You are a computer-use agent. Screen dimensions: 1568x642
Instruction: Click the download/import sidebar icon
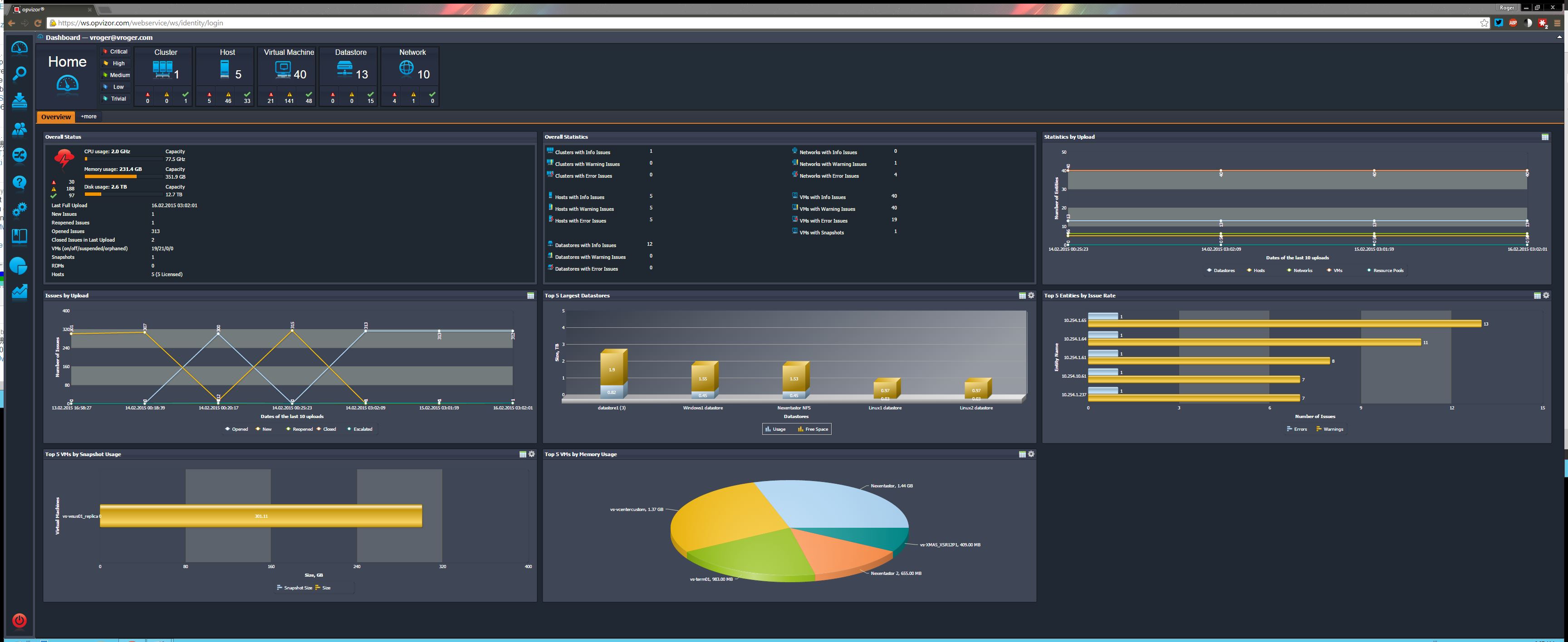pyautogui.click(x=20, y=100)
